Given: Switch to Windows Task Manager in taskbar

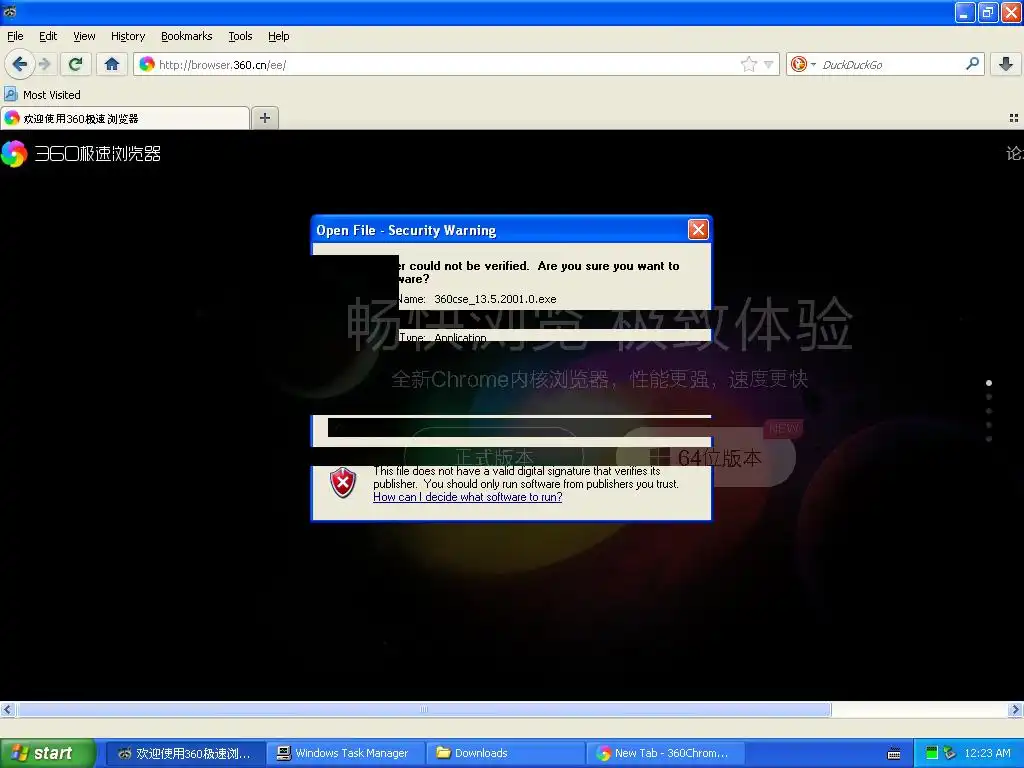Looking at the screenshot, I should (x=344, y=753).
